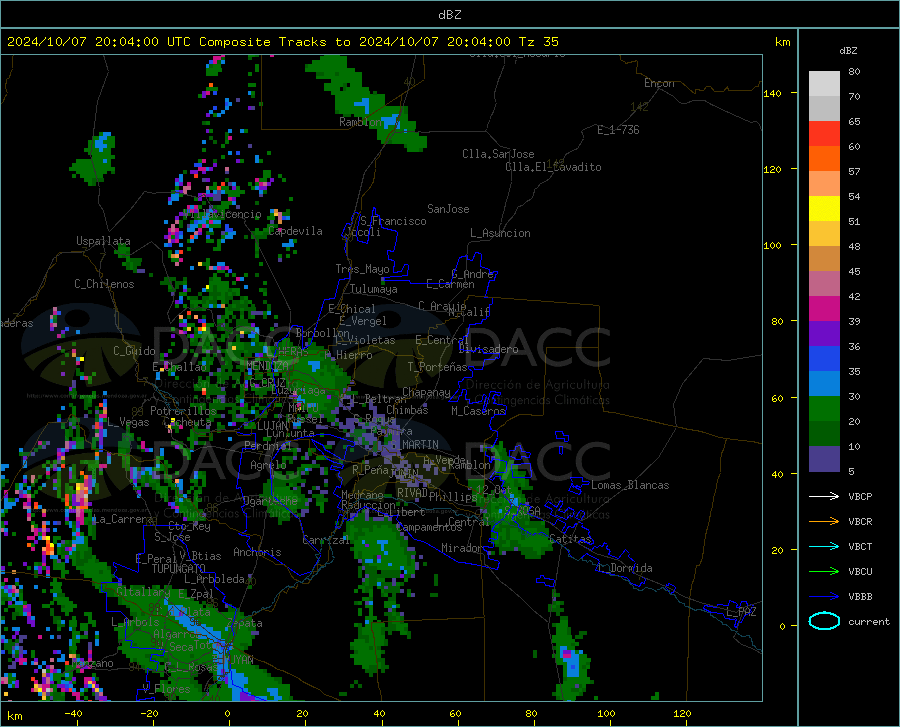Select the dusty pink 45 dBZ swatch
Image resolution: width=900 pixels, height=727 pixels.
[x=824, y=284]
